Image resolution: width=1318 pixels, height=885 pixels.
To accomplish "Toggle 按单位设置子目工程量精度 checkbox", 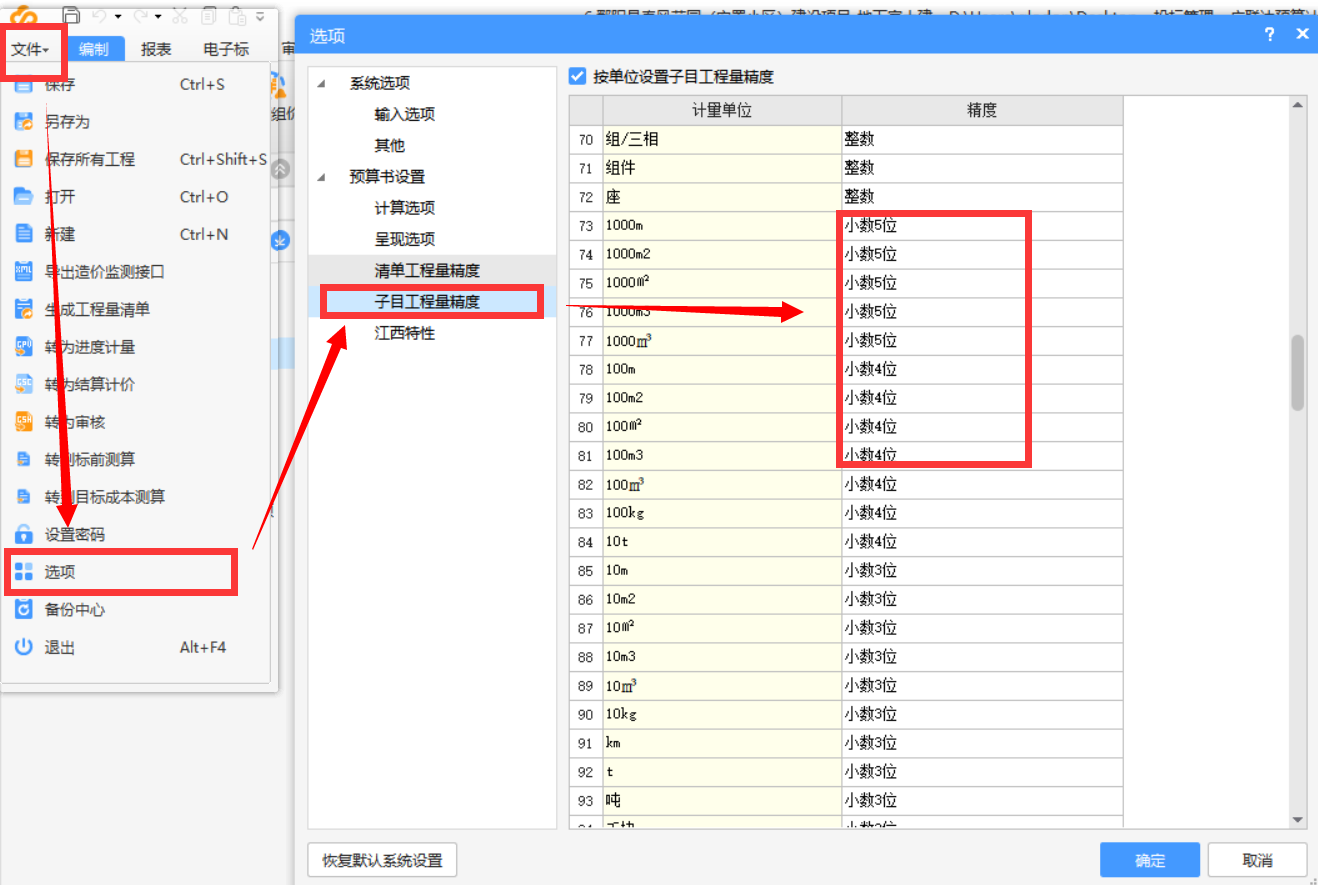I will point(577,76).
